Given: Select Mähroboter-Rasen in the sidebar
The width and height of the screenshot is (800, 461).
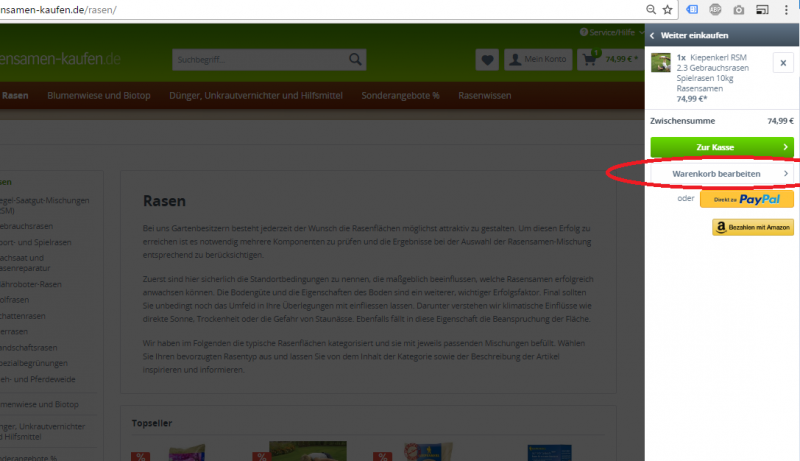Looking at the screenshot, I should pyautogui.click(x=31, y=284).
